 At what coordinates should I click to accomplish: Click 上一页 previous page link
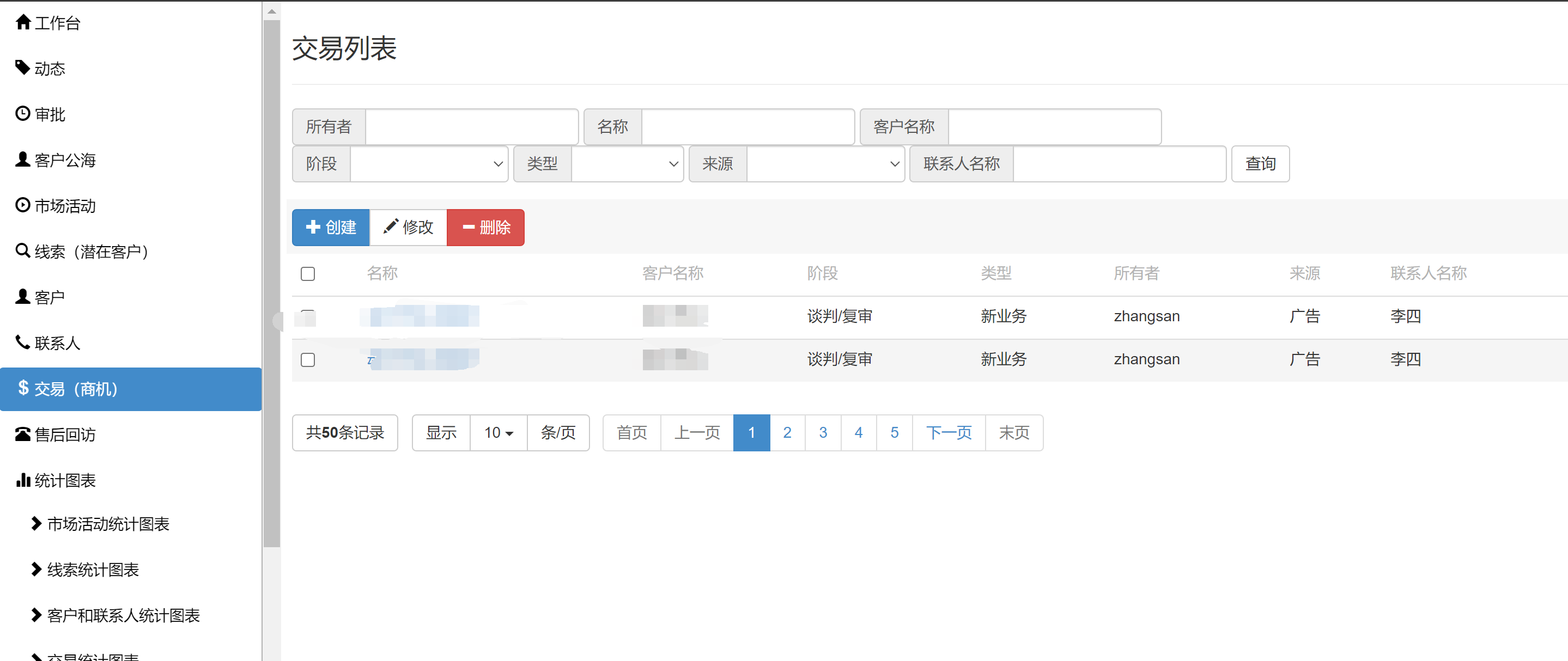point(697,432)
